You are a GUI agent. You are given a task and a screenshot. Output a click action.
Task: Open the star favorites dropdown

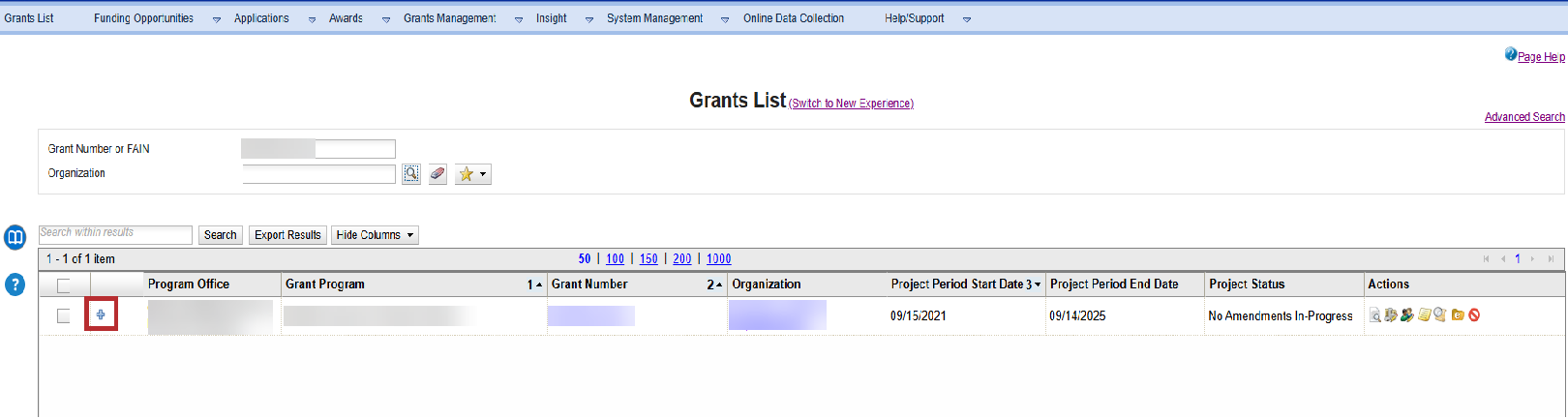pos(472,174)
